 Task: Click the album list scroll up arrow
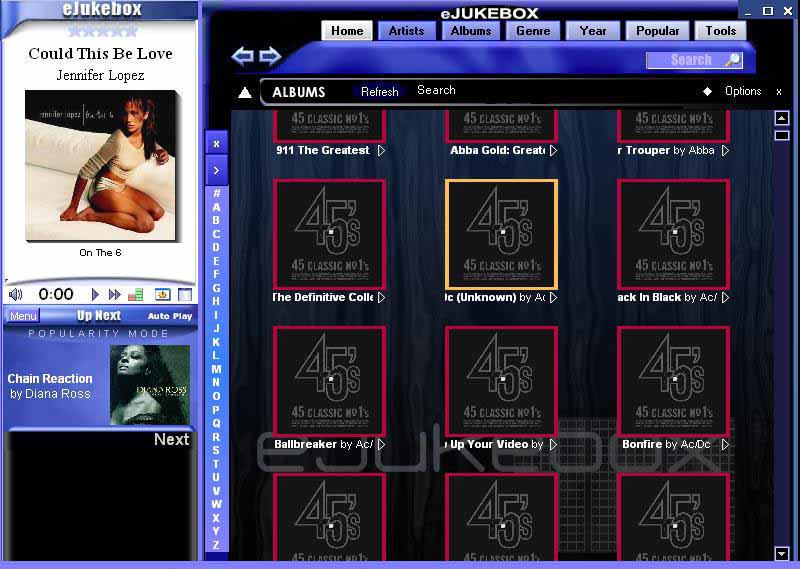pos(782,118)
